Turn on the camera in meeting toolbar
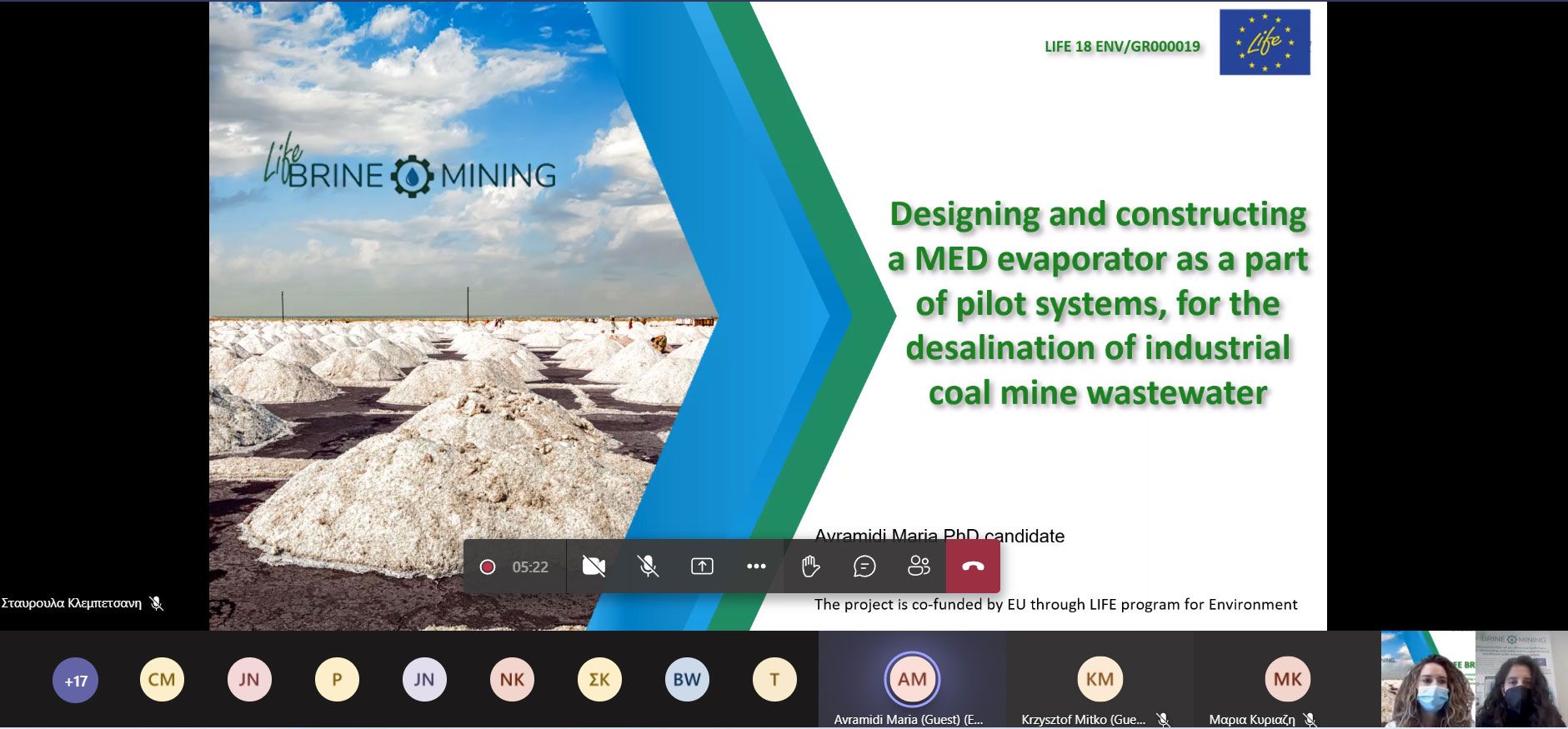Viewport: 1568px width, 729px height. (x=594, y=567)
